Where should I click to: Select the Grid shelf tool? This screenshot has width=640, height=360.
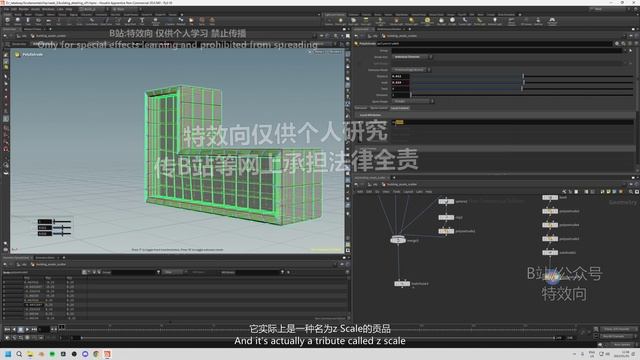tap(49, 21)
